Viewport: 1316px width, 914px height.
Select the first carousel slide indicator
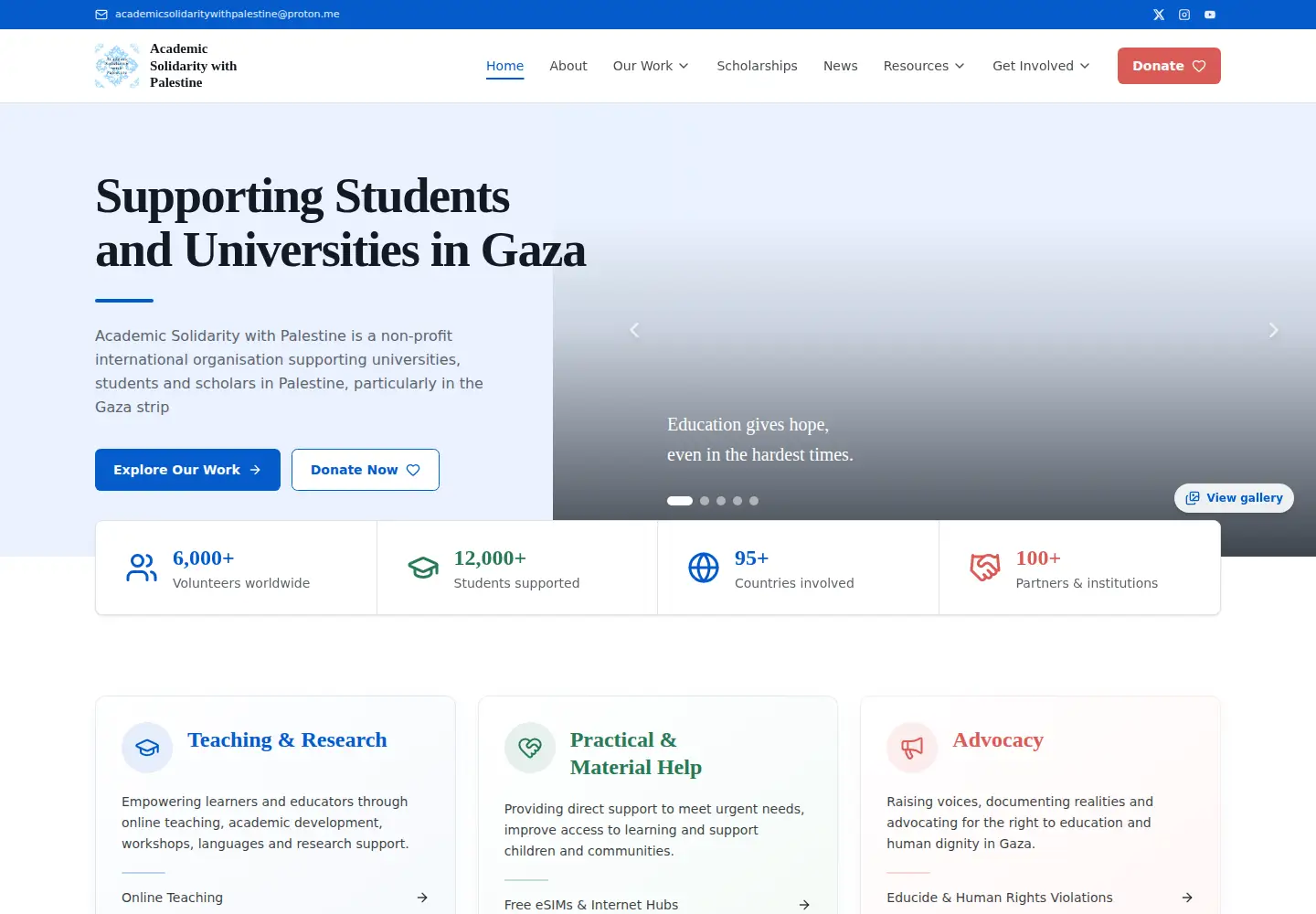point(680,501)
